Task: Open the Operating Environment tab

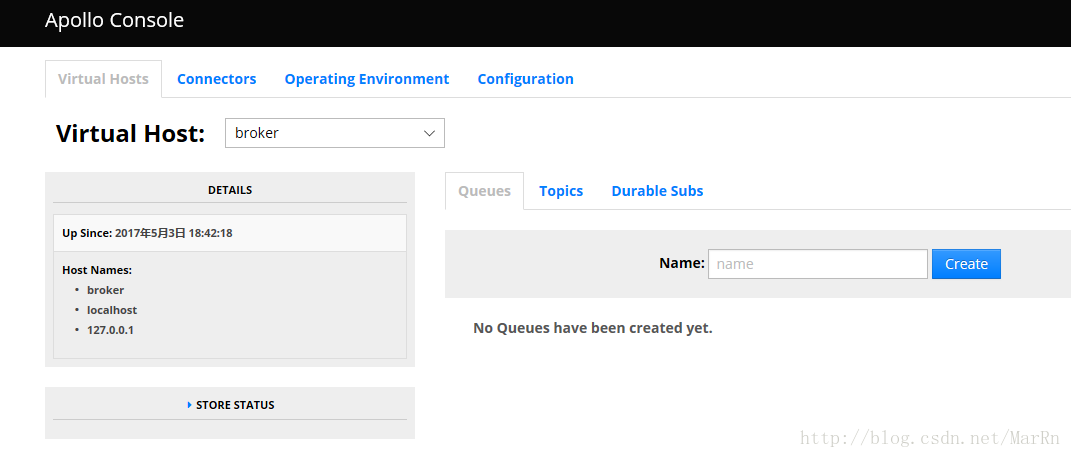Action: 367,79
